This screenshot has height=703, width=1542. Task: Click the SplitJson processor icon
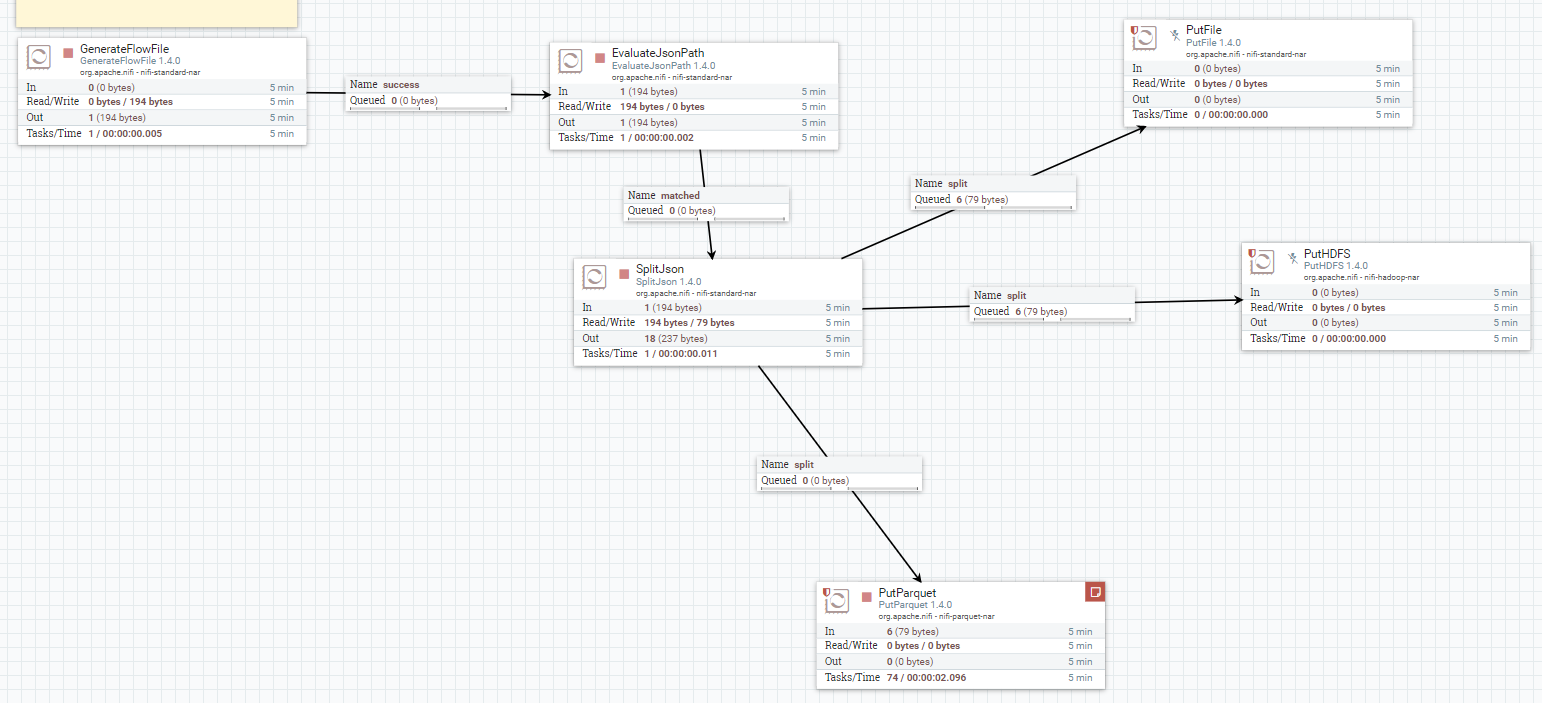596,277
